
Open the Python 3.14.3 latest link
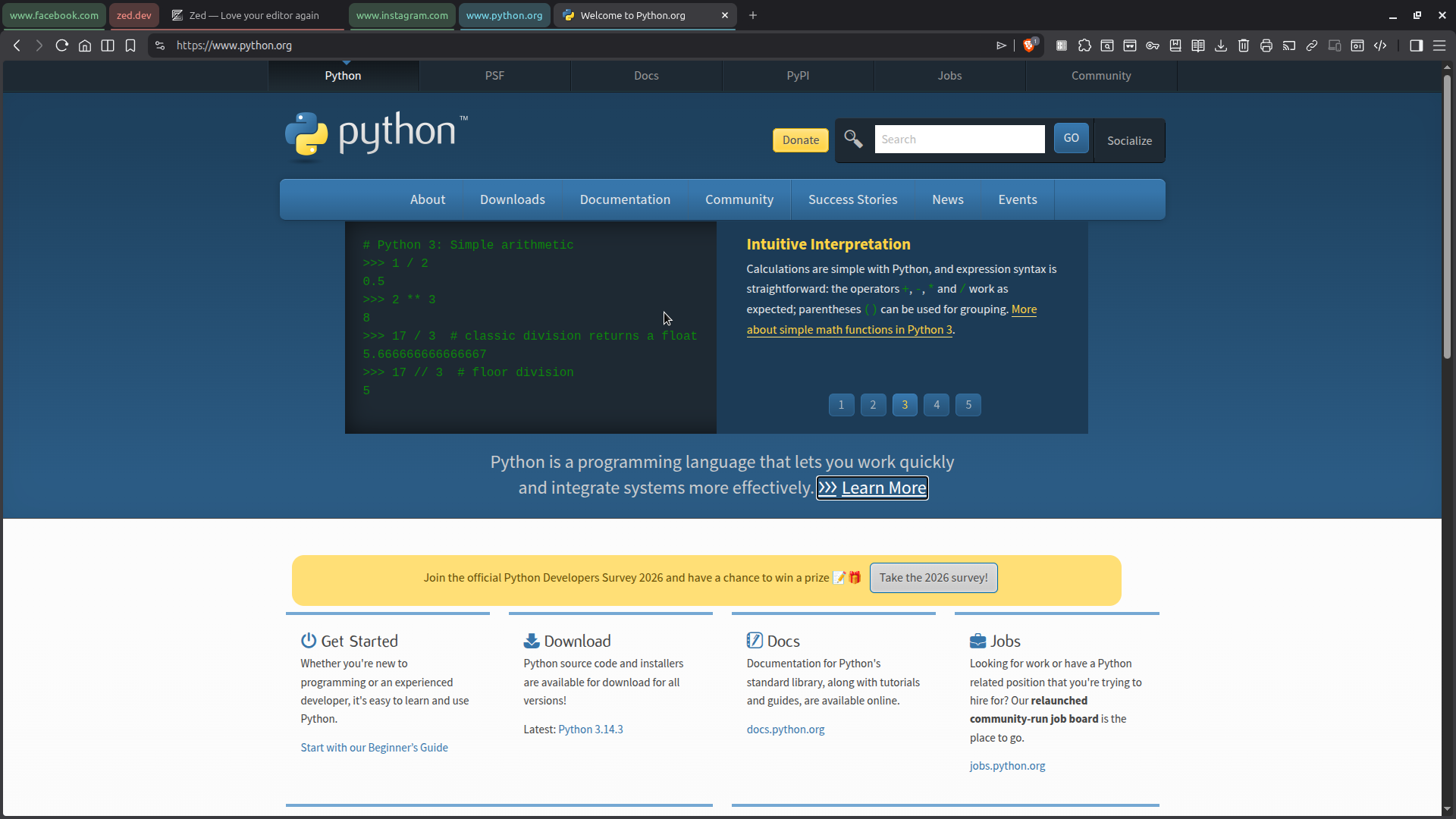(590, 730)
